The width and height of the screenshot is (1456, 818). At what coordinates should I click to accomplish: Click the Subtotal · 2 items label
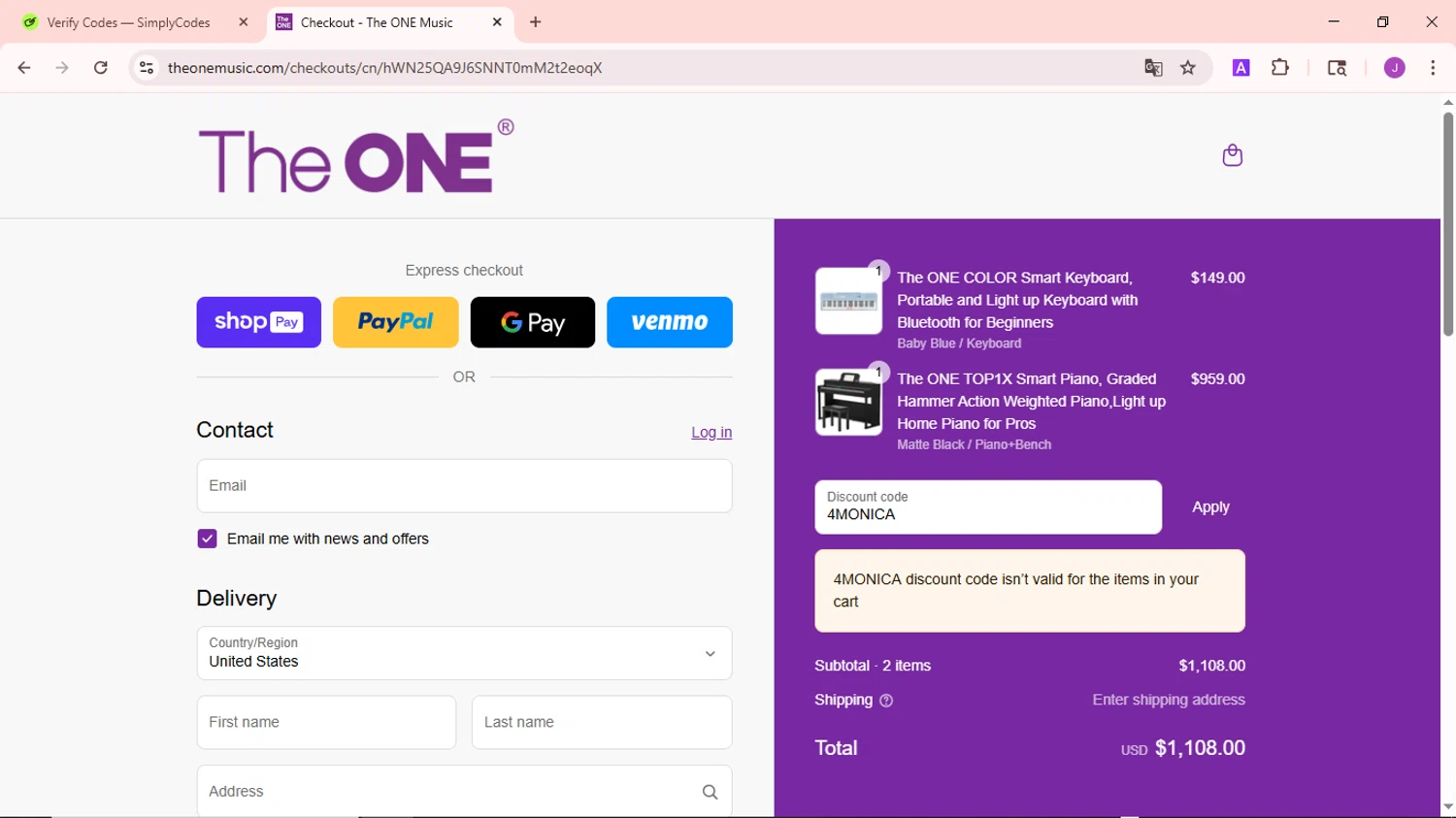873,666
